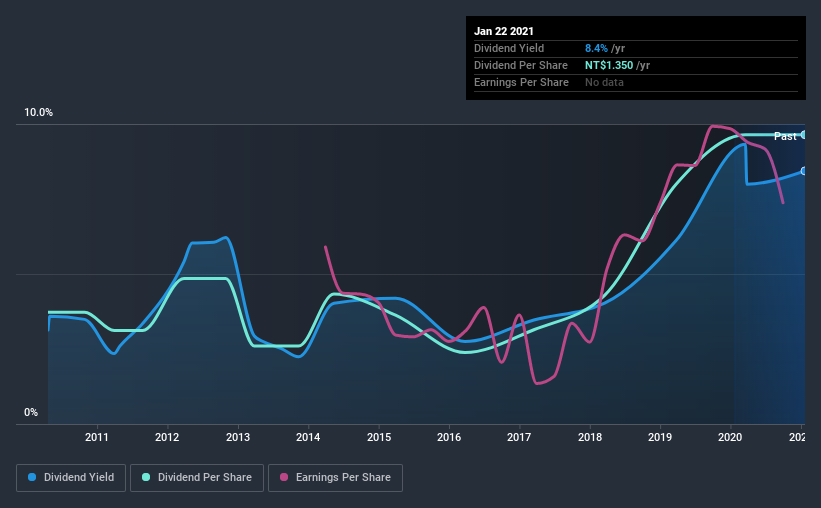This screenshot has height=508, width=821.
Task: Click the 2011 x-axis label
Action: (x=97, y=437)
